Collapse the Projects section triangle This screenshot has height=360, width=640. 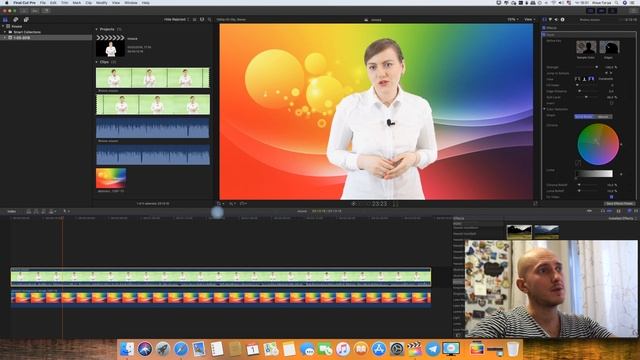(97, 29)
